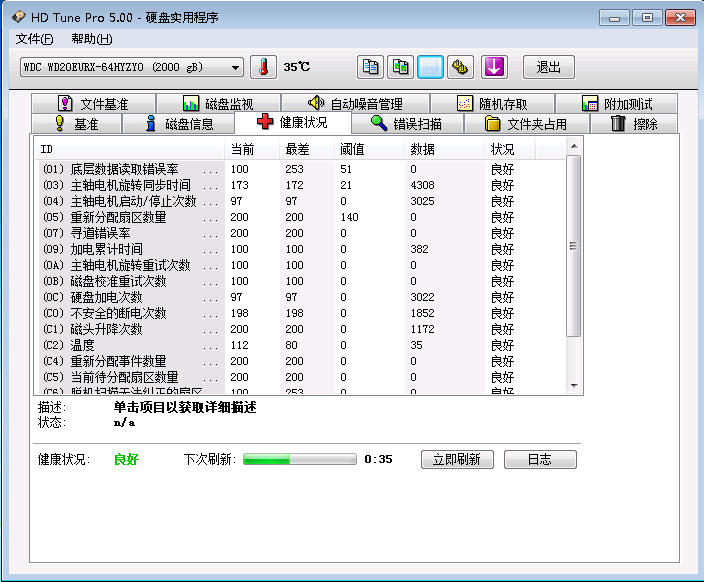Screen dimensions: 704x582
Task: Select row (0C) 硬盘加电次数
Action: tap(300, 297)
